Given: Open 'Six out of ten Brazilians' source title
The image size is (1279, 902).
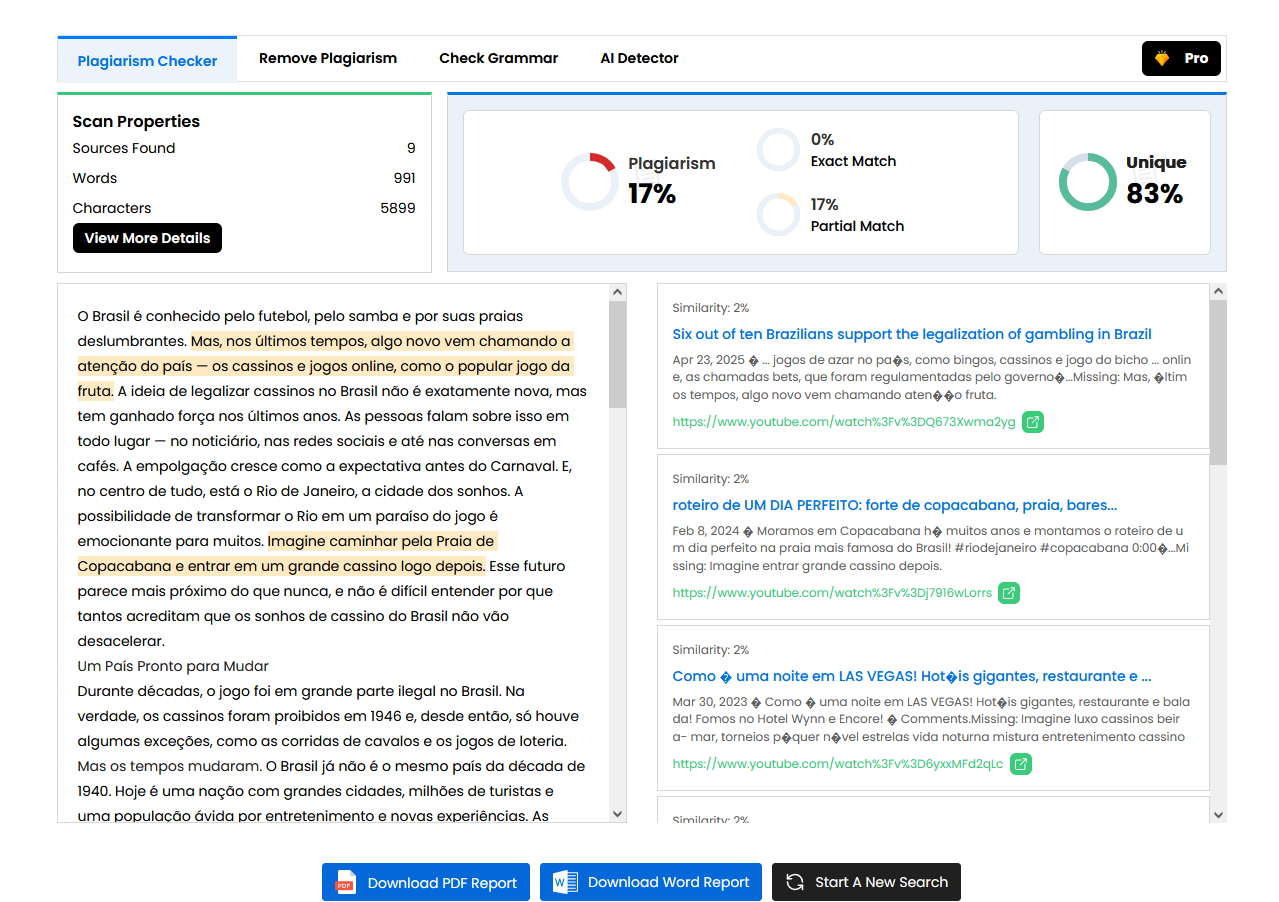Looking at the screenshot, I should tap(912, 334).
